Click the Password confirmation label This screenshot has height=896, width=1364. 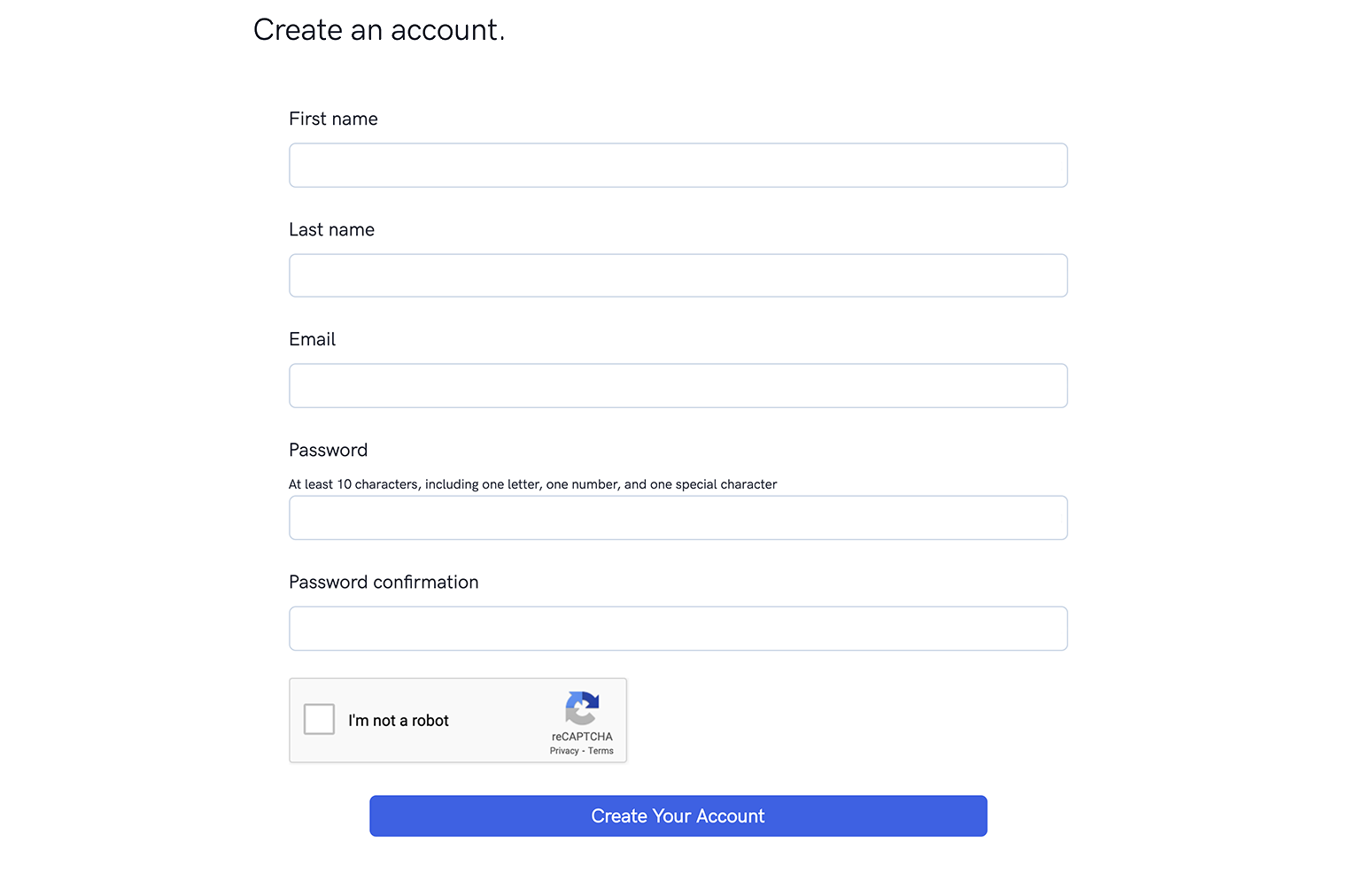(384, 582)
